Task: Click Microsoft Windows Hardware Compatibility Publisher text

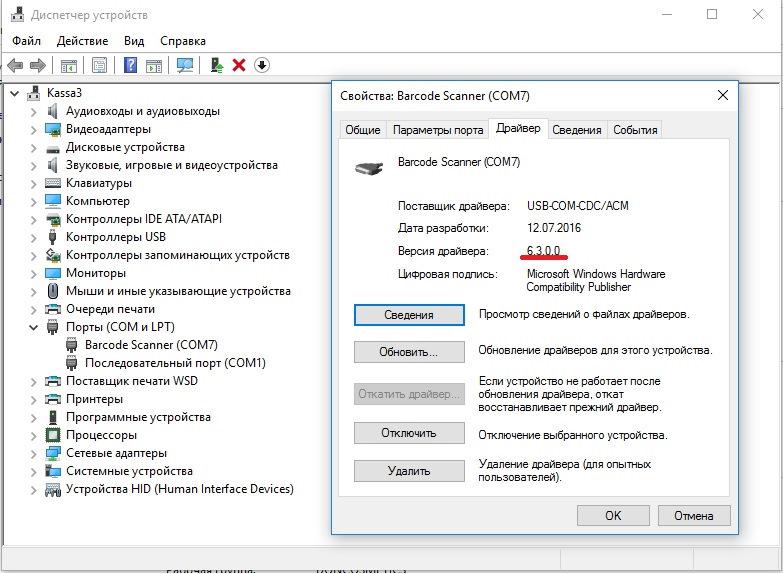Action: 596,280
